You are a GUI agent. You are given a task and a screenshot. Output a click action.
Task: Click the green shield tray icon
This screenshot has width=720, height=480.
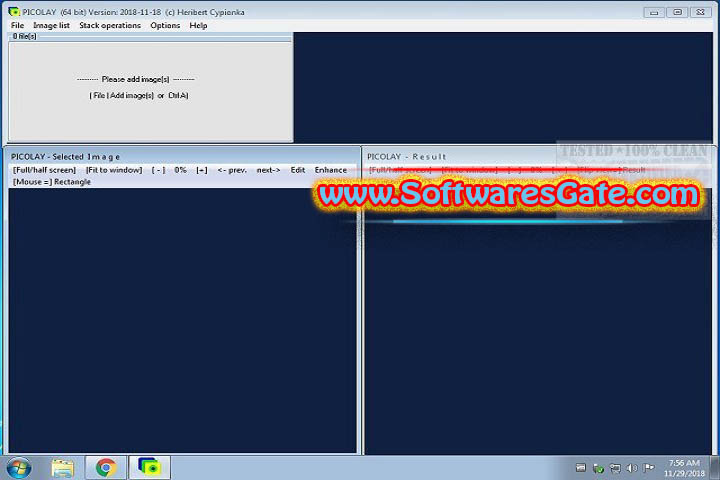tap(598, 468)
